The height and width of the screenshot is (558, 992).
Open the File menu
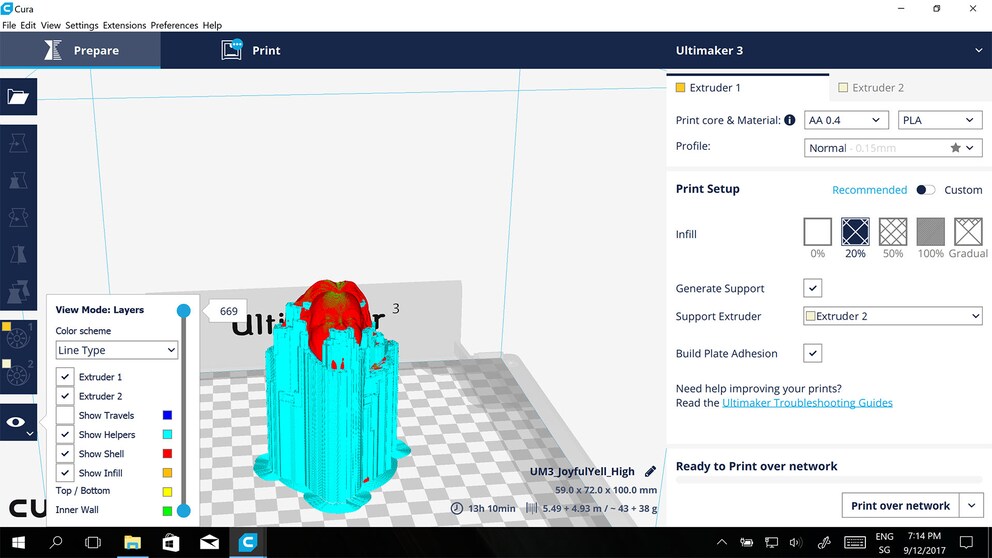[9, 25]
